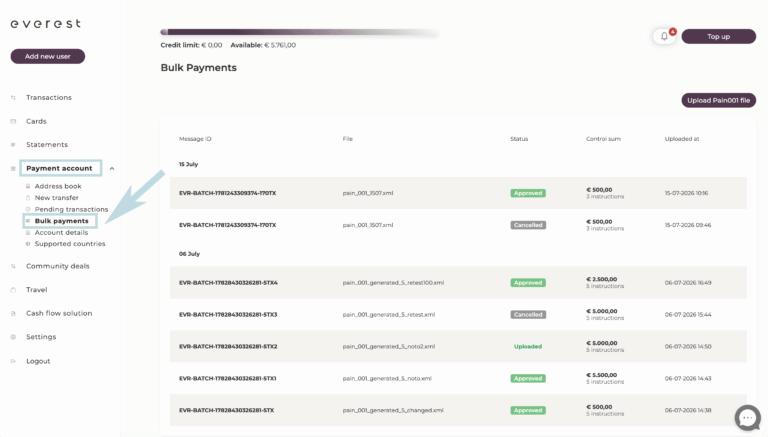Open Account details submenu item
Image resolution: width=768 pixels, height=437 pixels.
61,233
